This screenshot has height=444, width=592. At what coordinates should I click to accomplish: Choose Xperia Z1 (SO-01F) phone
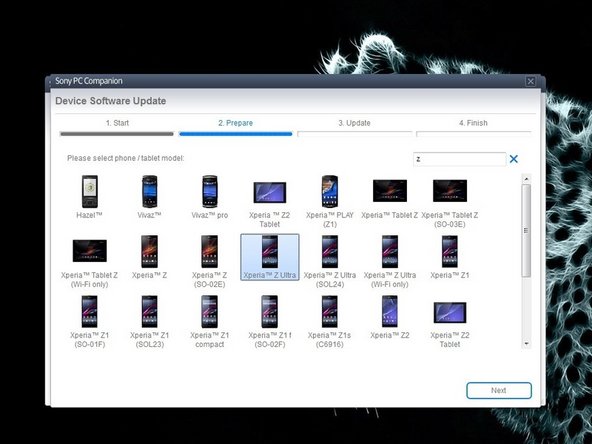[89, 311]
